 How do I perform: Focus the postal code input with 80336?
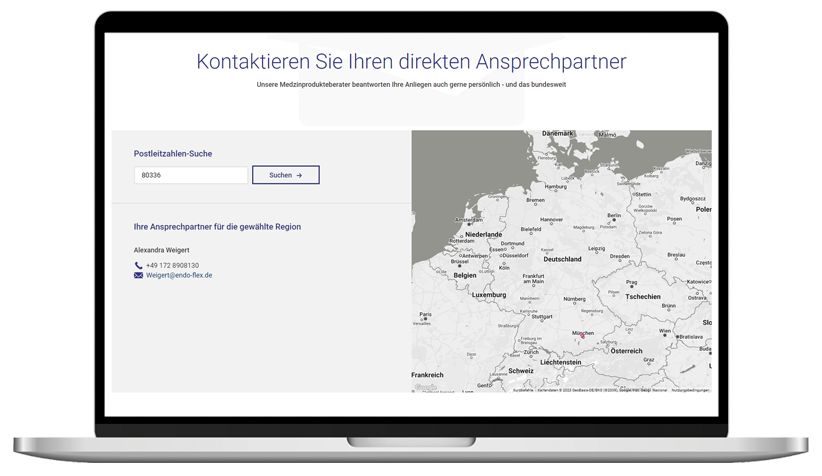pos(191,175)
